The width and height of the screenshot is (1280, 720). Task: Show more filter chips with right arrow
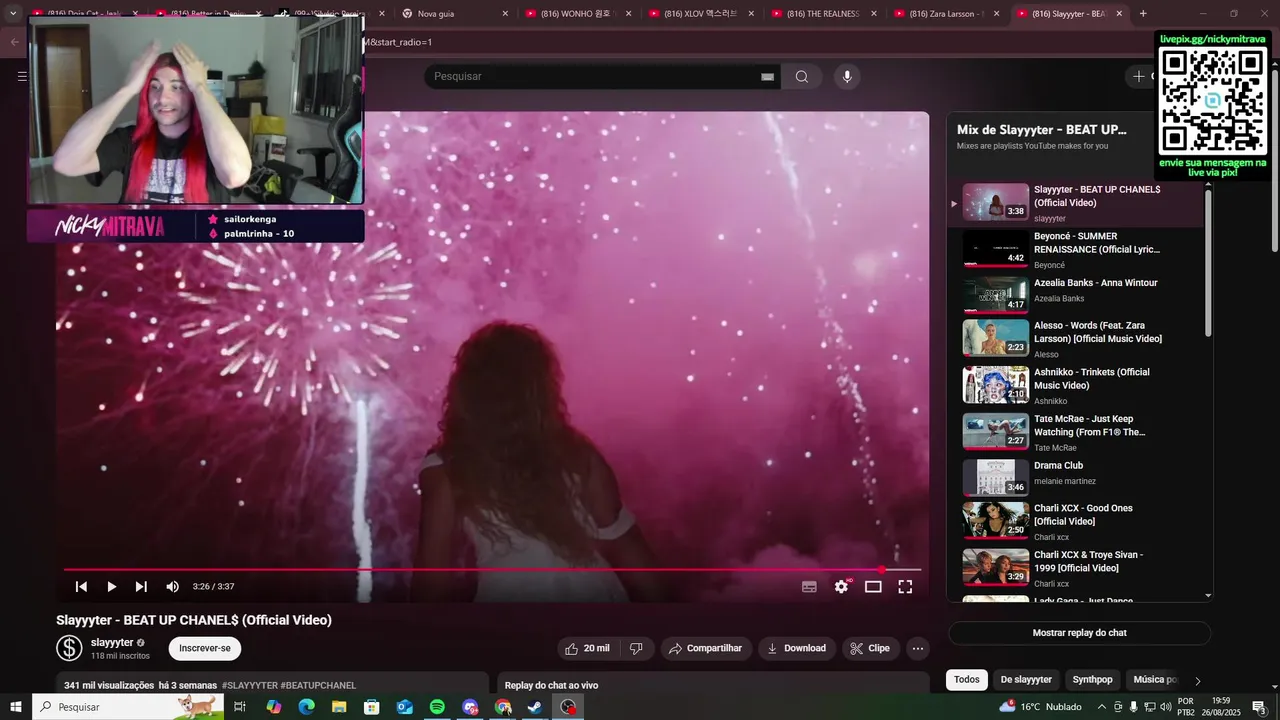point(1198,681)
